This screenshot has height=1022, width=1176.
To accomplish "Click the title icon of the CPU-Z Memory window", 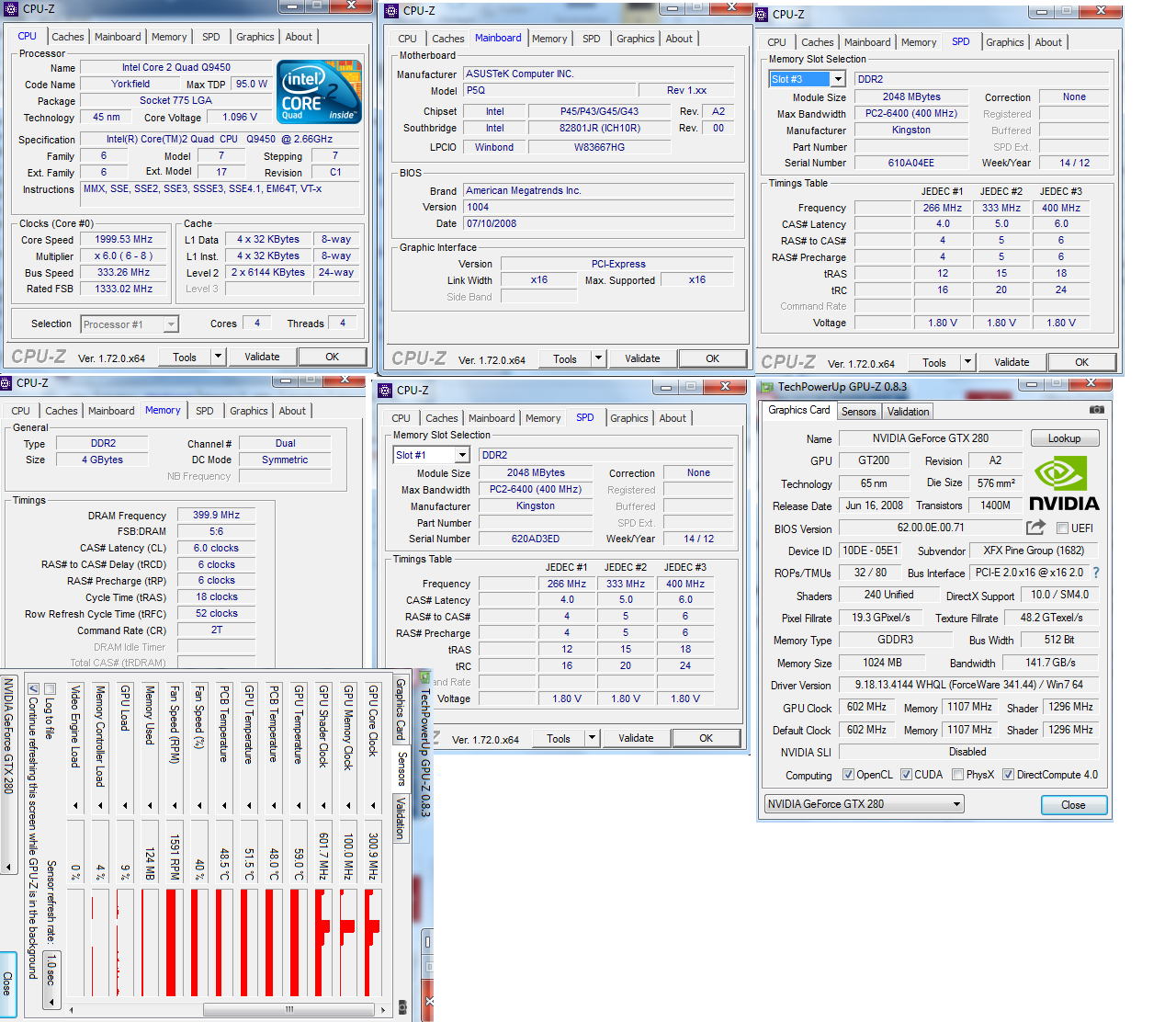I will click(x=6, y=383).
